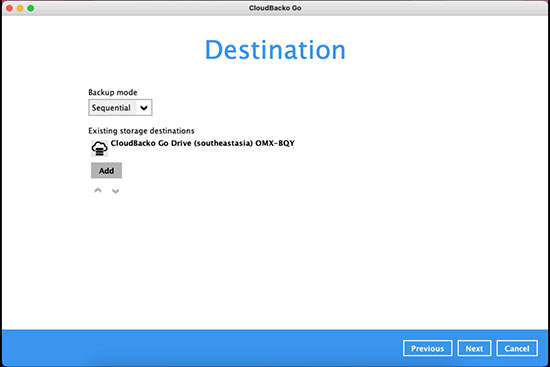Click the CloudBacko Go Drive cloud icon

(x=100, y=148)
